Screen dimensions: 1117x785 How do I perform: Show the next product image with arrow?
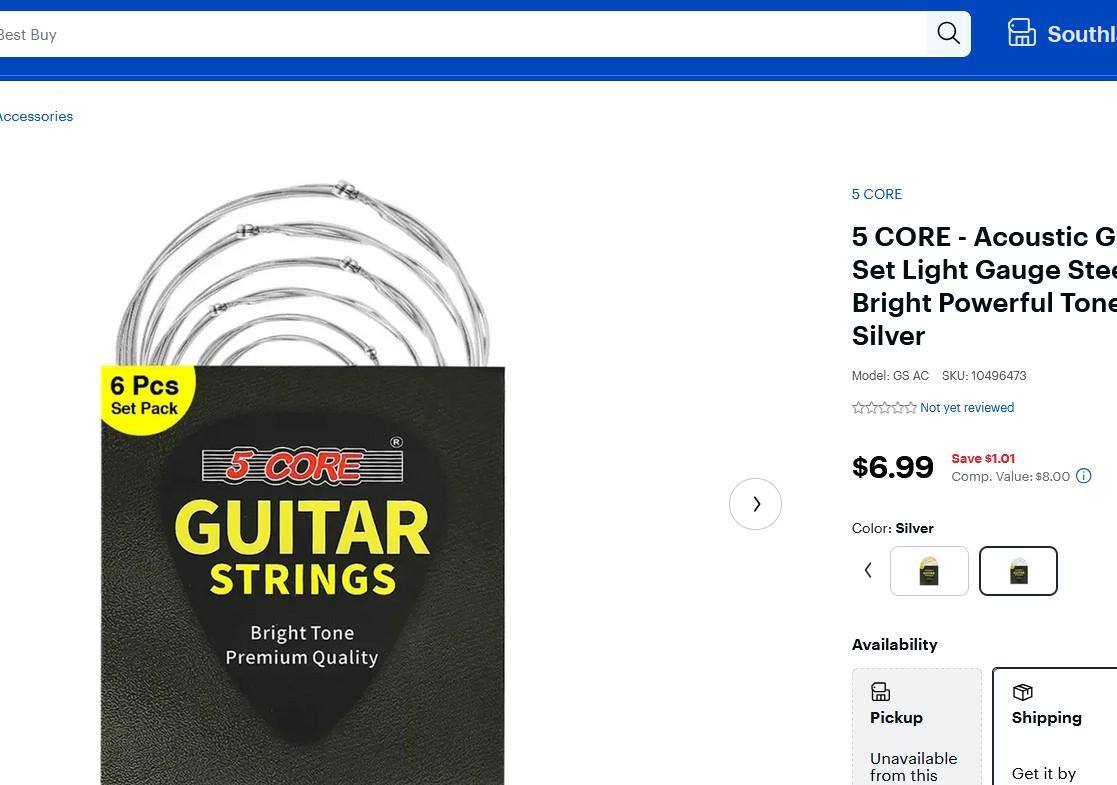[x=755, y=504]
